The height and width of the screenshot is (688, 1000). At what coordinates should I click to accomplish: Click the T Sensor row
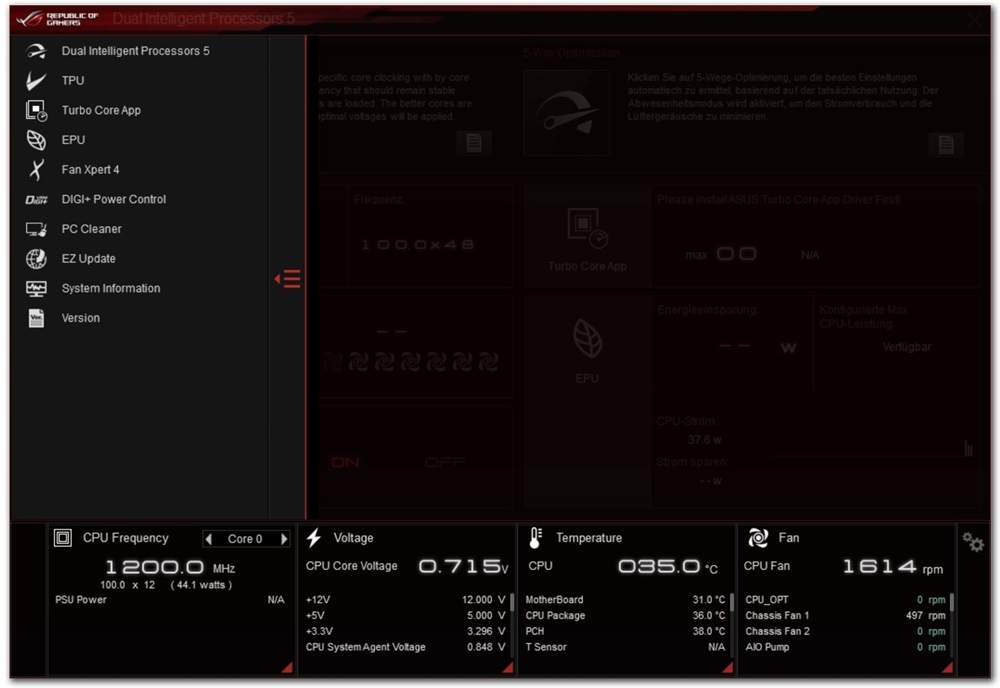tap(625, 647)
